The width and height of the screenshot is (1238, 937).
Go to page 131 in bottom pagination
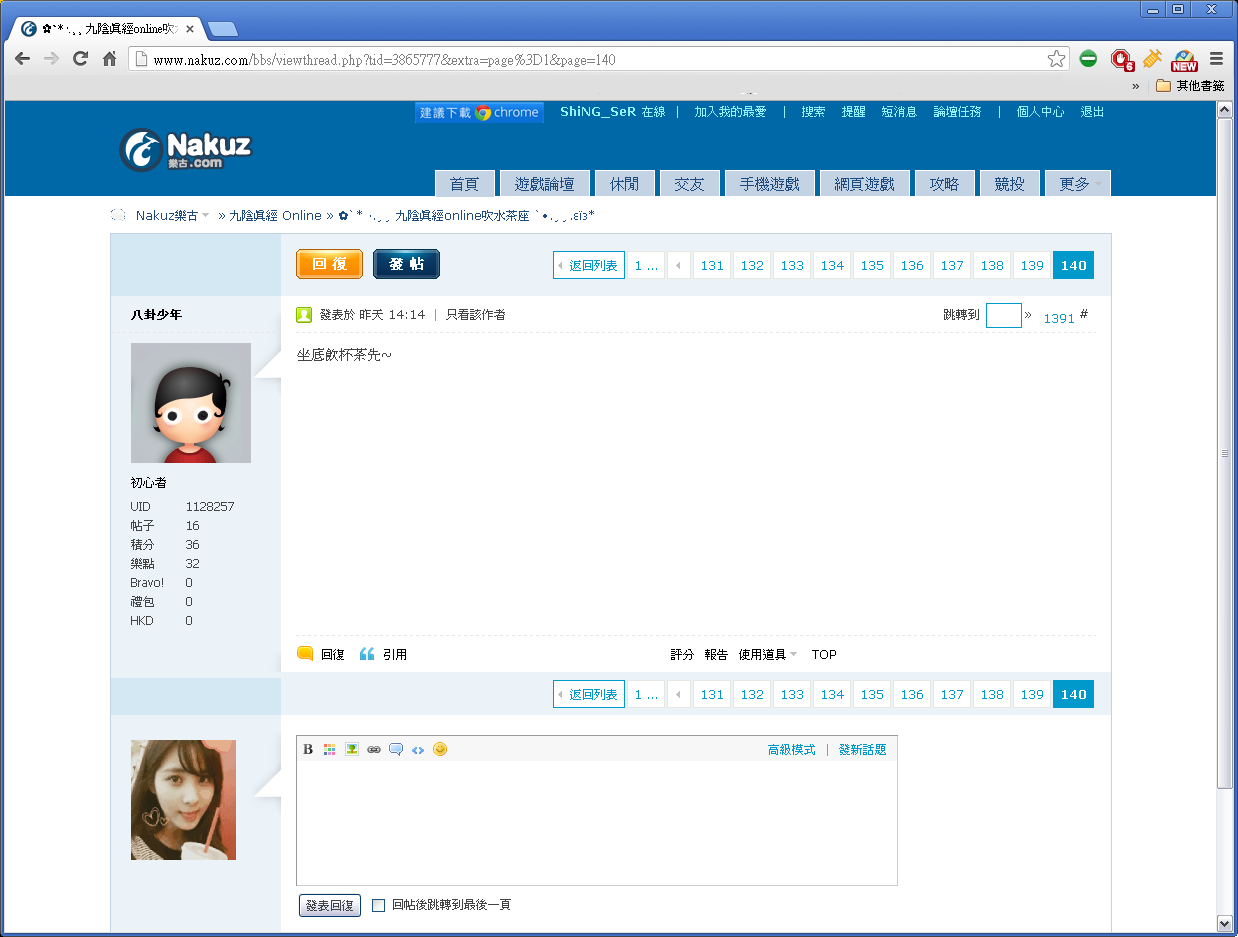(712, 694)
